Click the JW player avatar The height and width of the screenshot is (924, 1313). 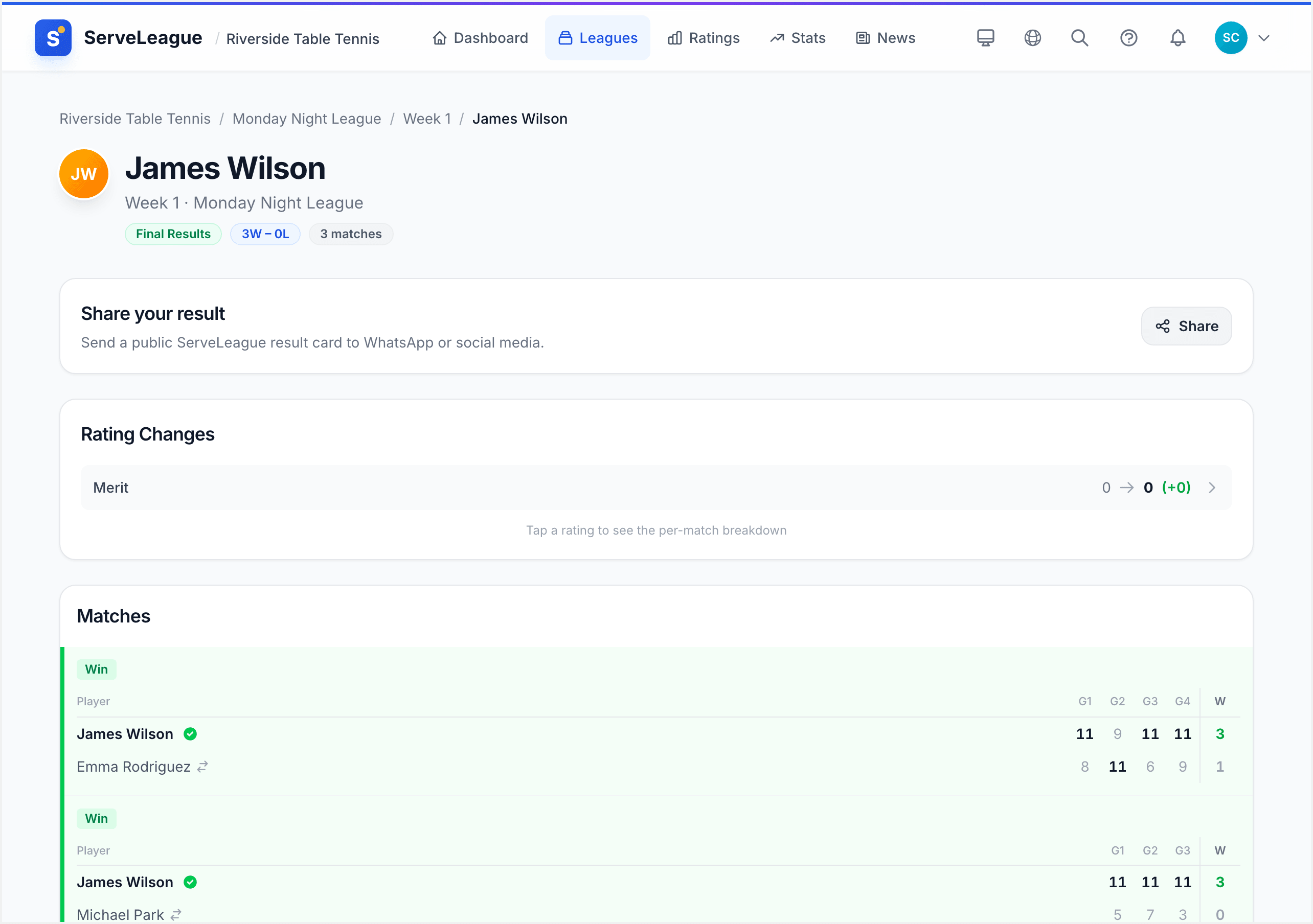pyautogui.click(x=83, y=174)
